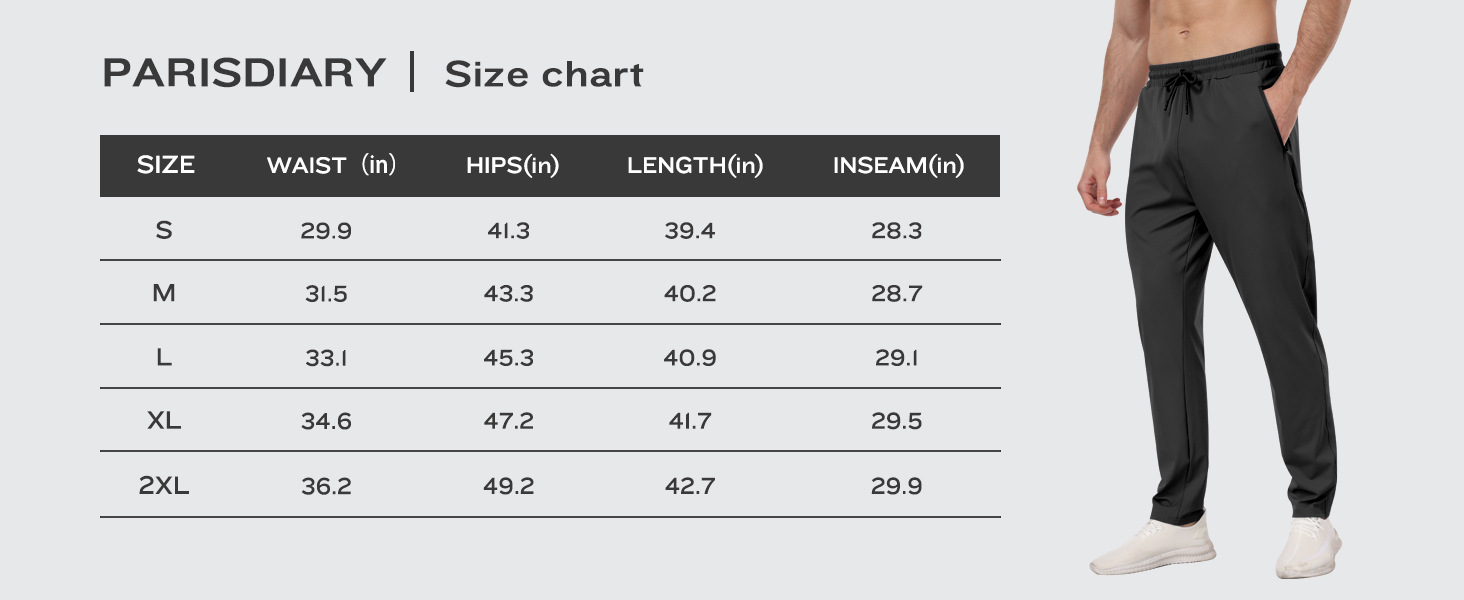Select the size S row label
This screenshot has height=600, width=1464.
(164, 231)
